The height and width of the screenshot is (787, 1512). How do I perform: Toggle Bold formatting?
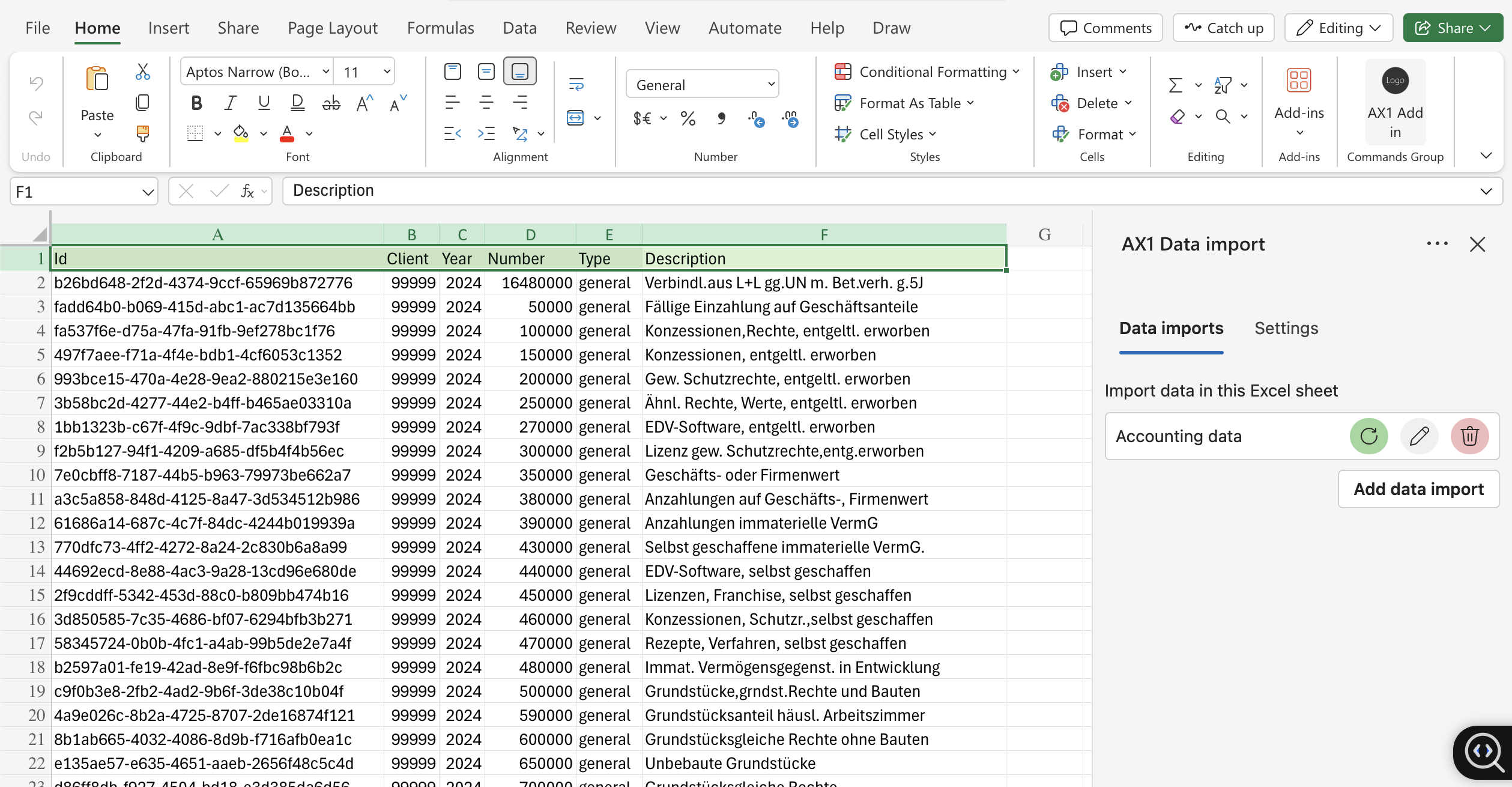coord(196,103)
